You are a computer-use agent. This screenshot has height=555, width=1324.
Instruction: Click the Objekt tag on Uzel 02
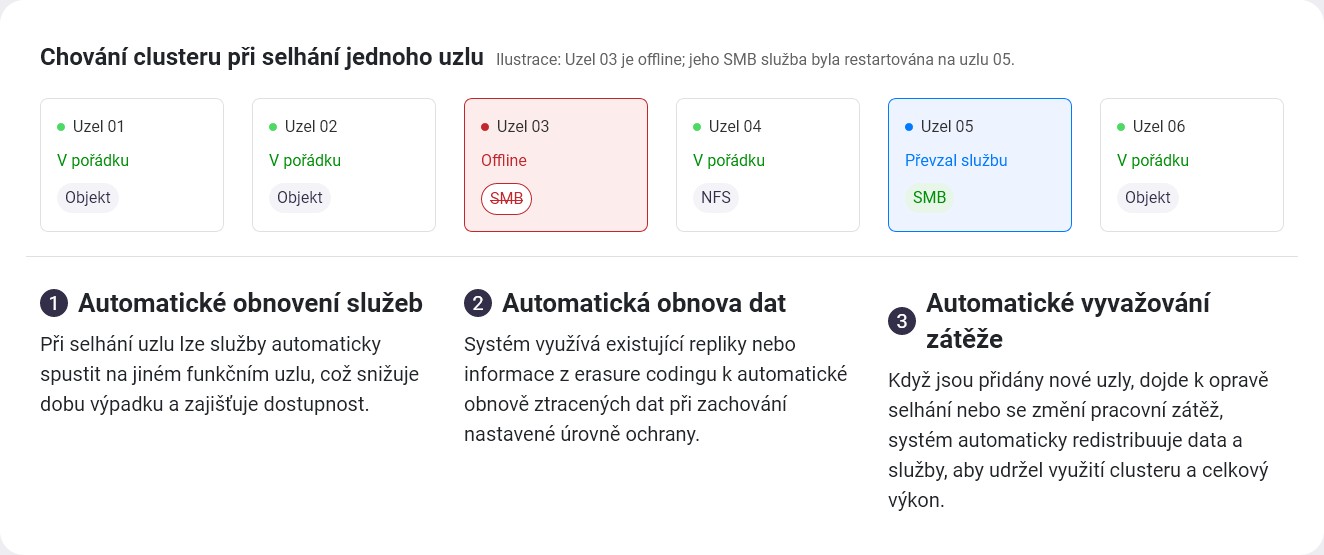pos(300,198)
